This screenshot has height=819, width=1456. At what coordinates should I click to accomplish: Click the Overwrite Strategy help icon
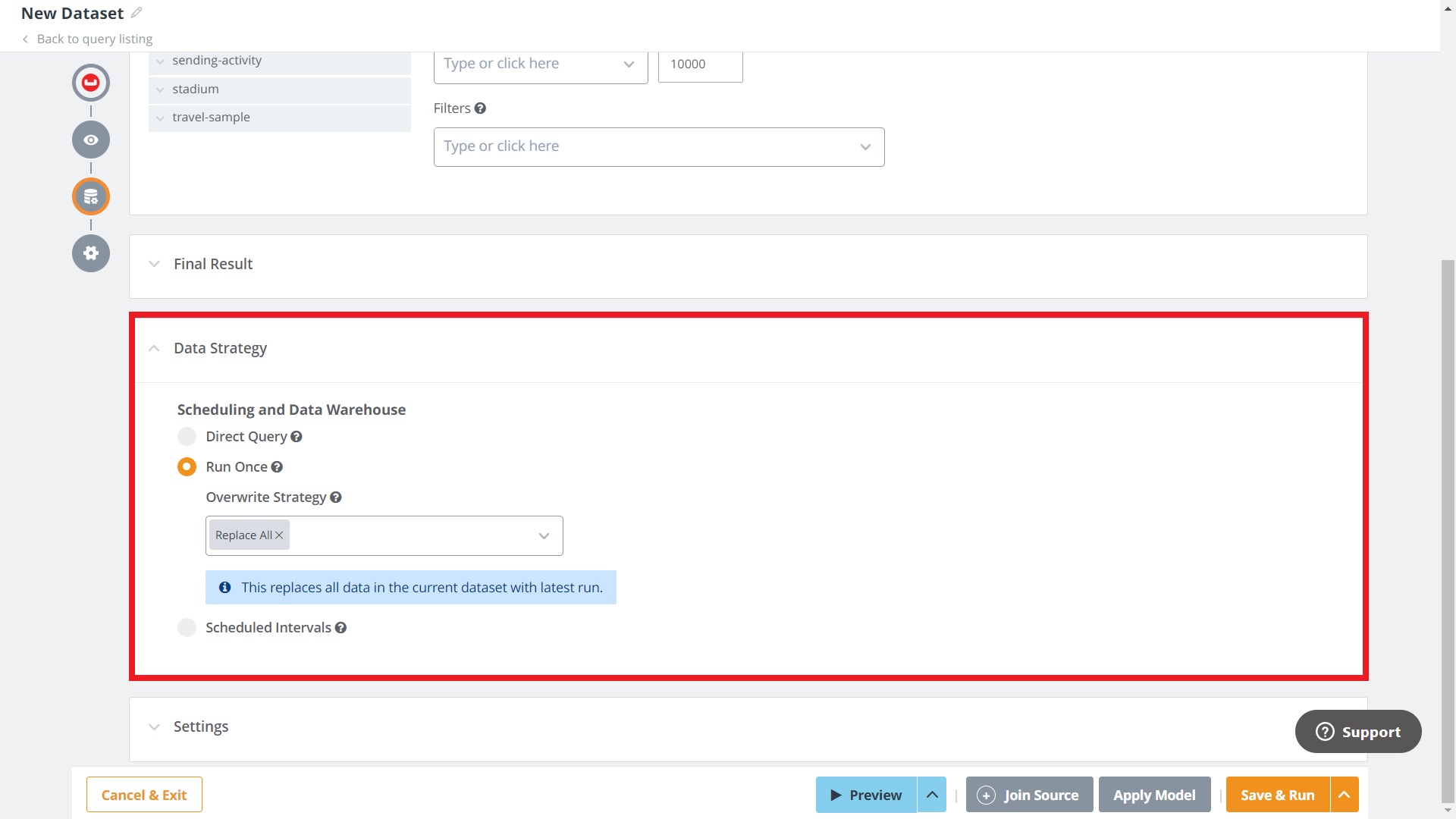[x=335, y=497]
